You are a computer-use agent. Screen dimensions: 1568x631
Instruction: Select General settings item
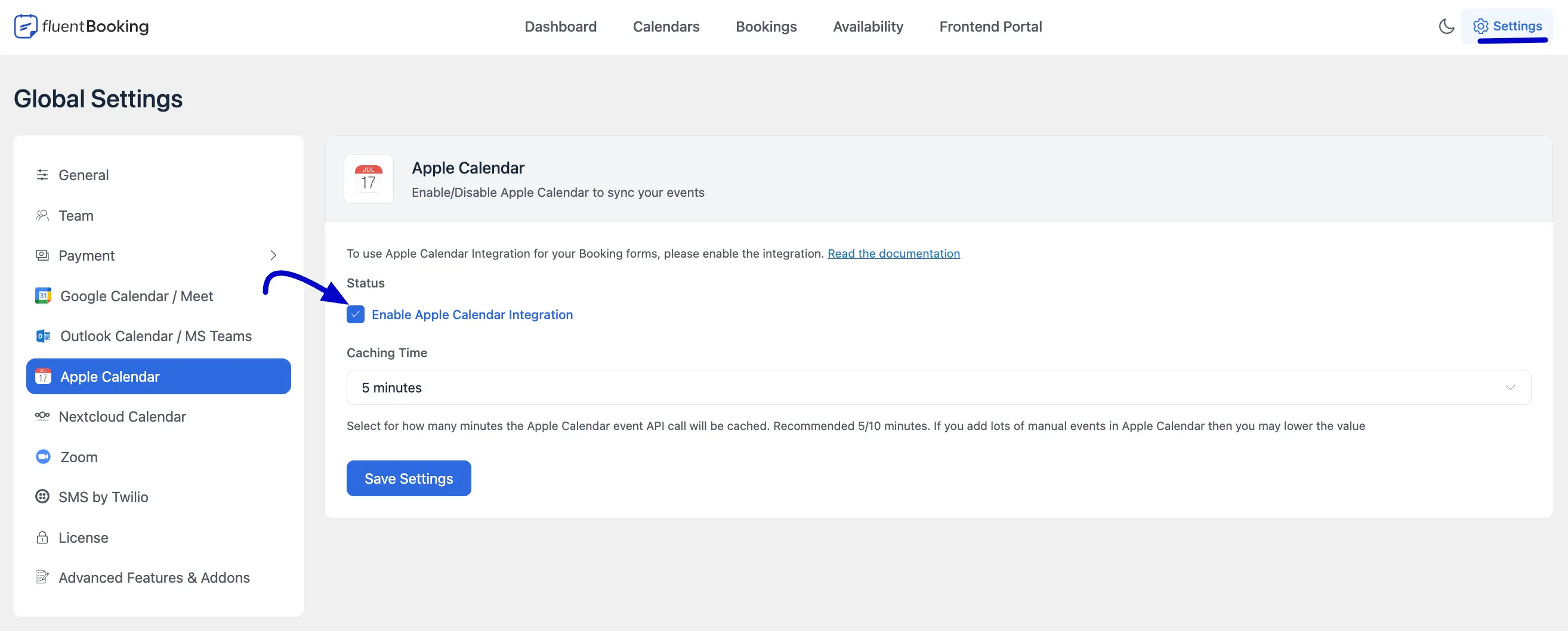158,175
